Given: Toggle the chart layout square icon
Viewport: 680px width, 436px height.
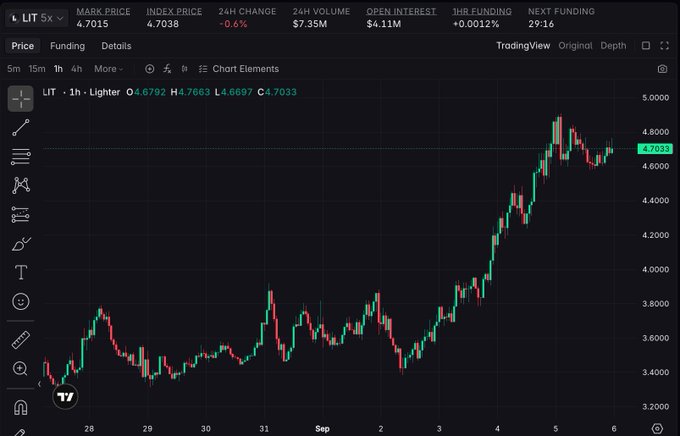Looking at the screenshot, I should point(646,46).
